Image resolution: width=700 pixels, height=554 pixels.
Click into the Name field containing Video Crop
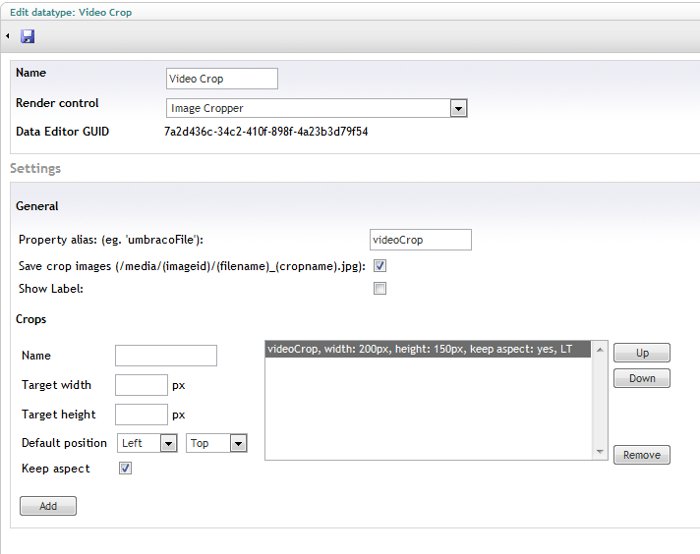coord(221,79)
